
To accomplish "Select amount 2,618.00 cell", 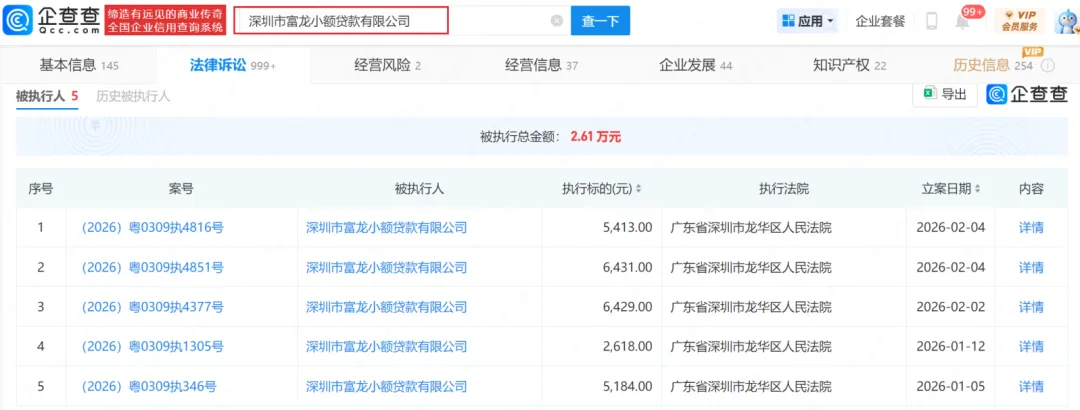I will coord(627,346).
